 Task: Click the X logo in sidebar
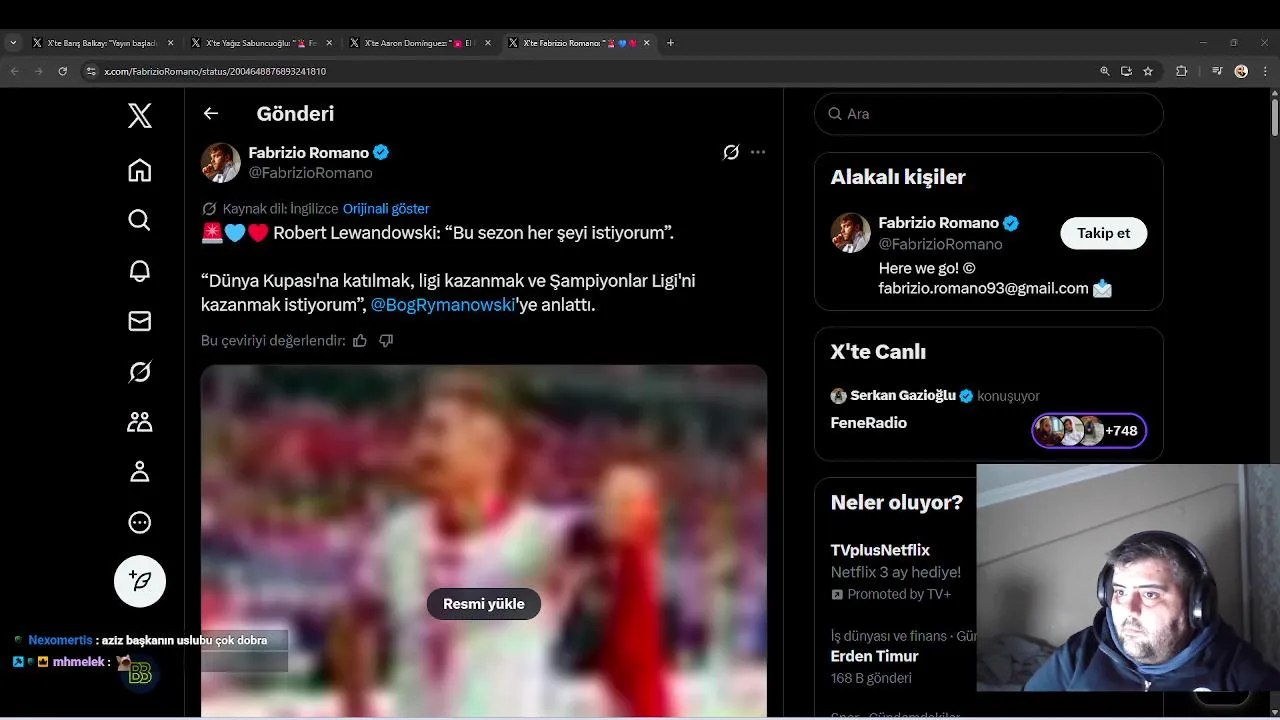click(140, 115)
